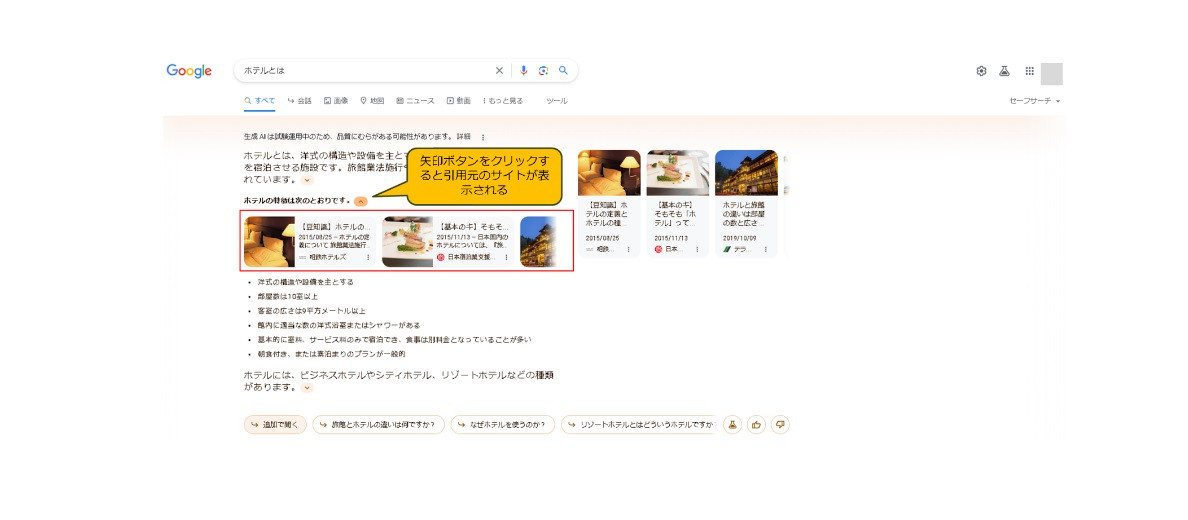Switch to the ニュース tab
Screen dimensions: 1188x520
[415, 101]
